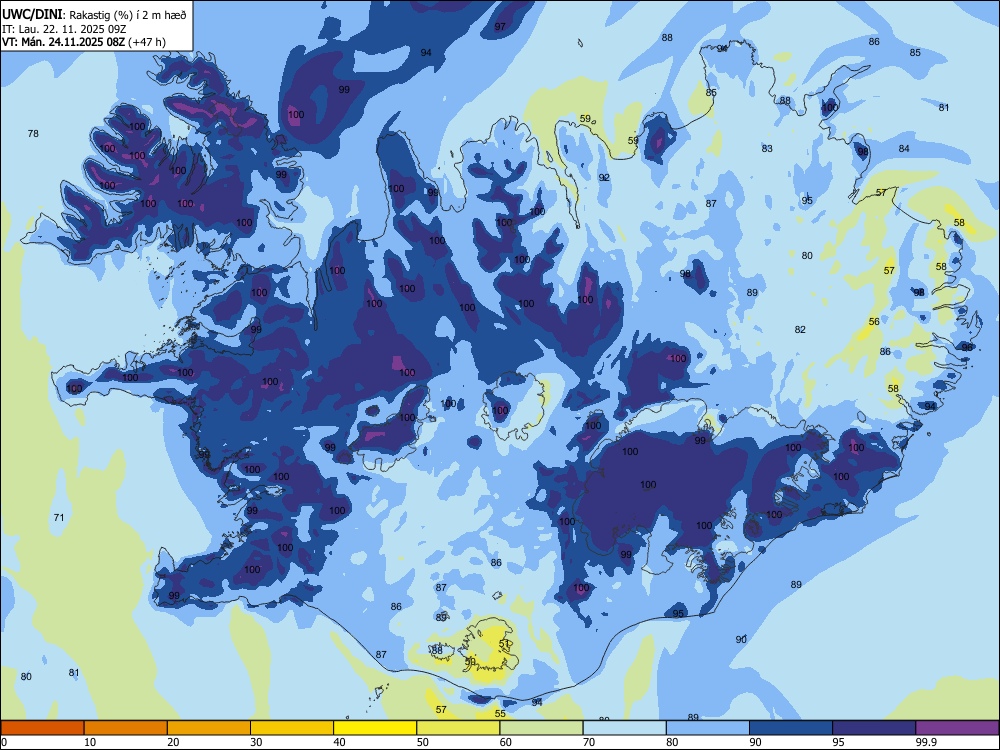
Task: Pick the purple legend swatch above 99.9
Action: tap(957, 728)
